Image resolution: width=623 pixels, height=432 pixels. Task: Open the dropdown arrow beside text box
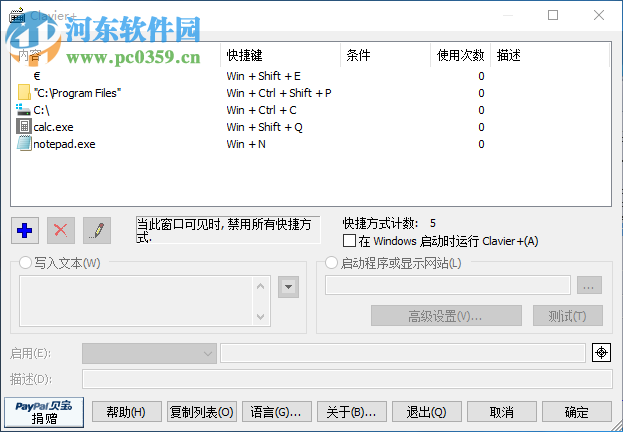(288, 287)
